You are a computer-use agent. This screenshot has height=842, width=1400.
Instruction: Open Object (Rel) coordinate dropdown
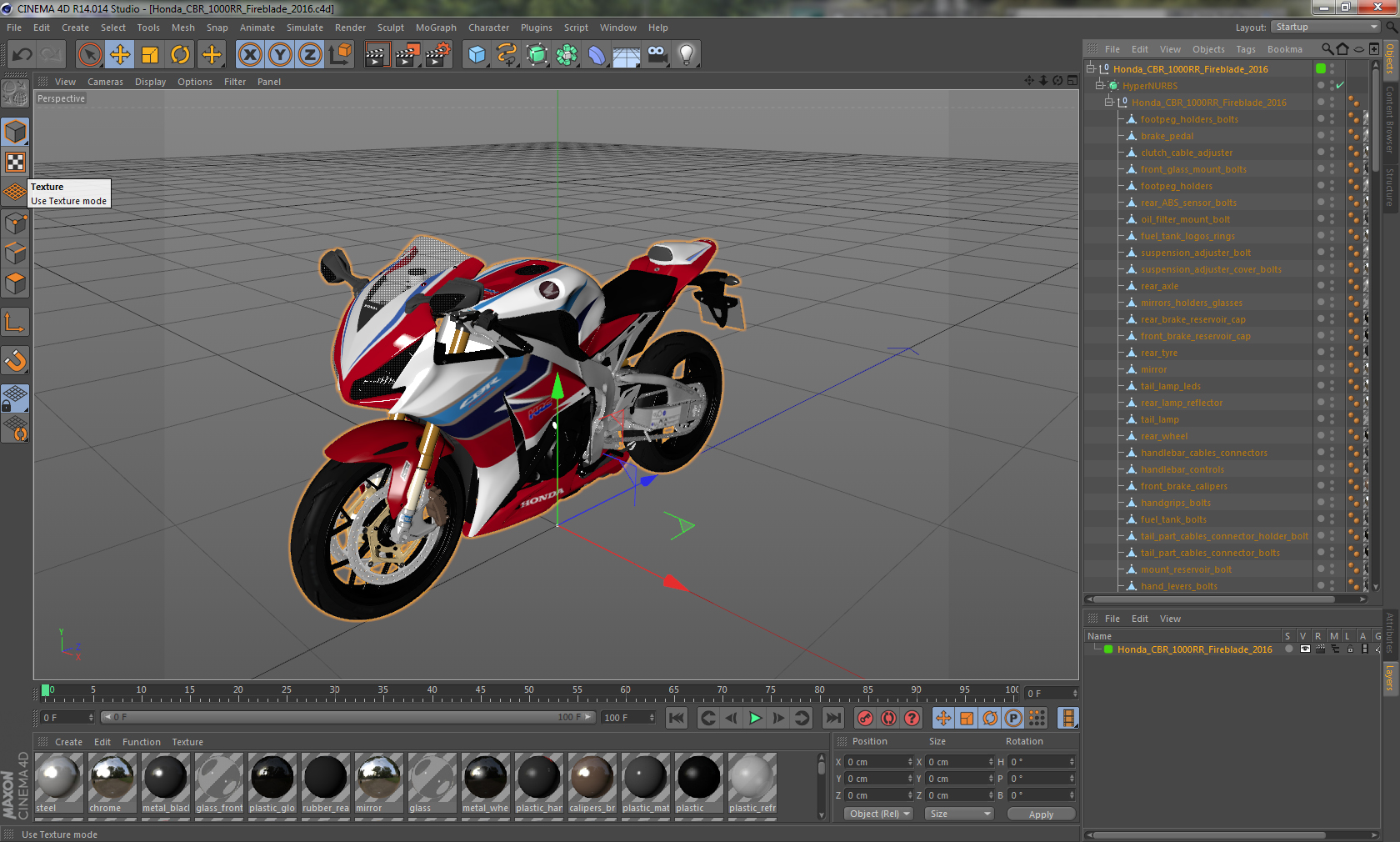(x=879, y=814)
